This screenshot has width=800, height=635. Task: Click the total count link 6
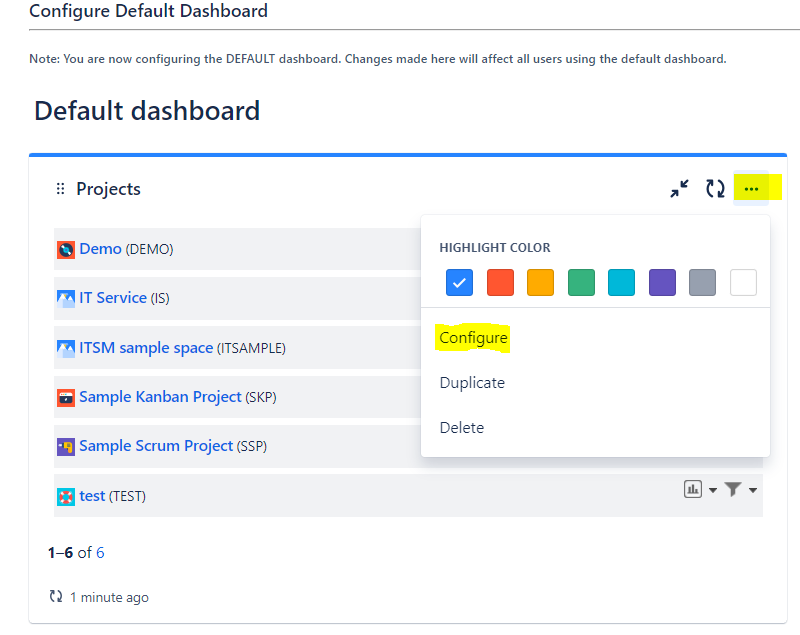(100, 552)
